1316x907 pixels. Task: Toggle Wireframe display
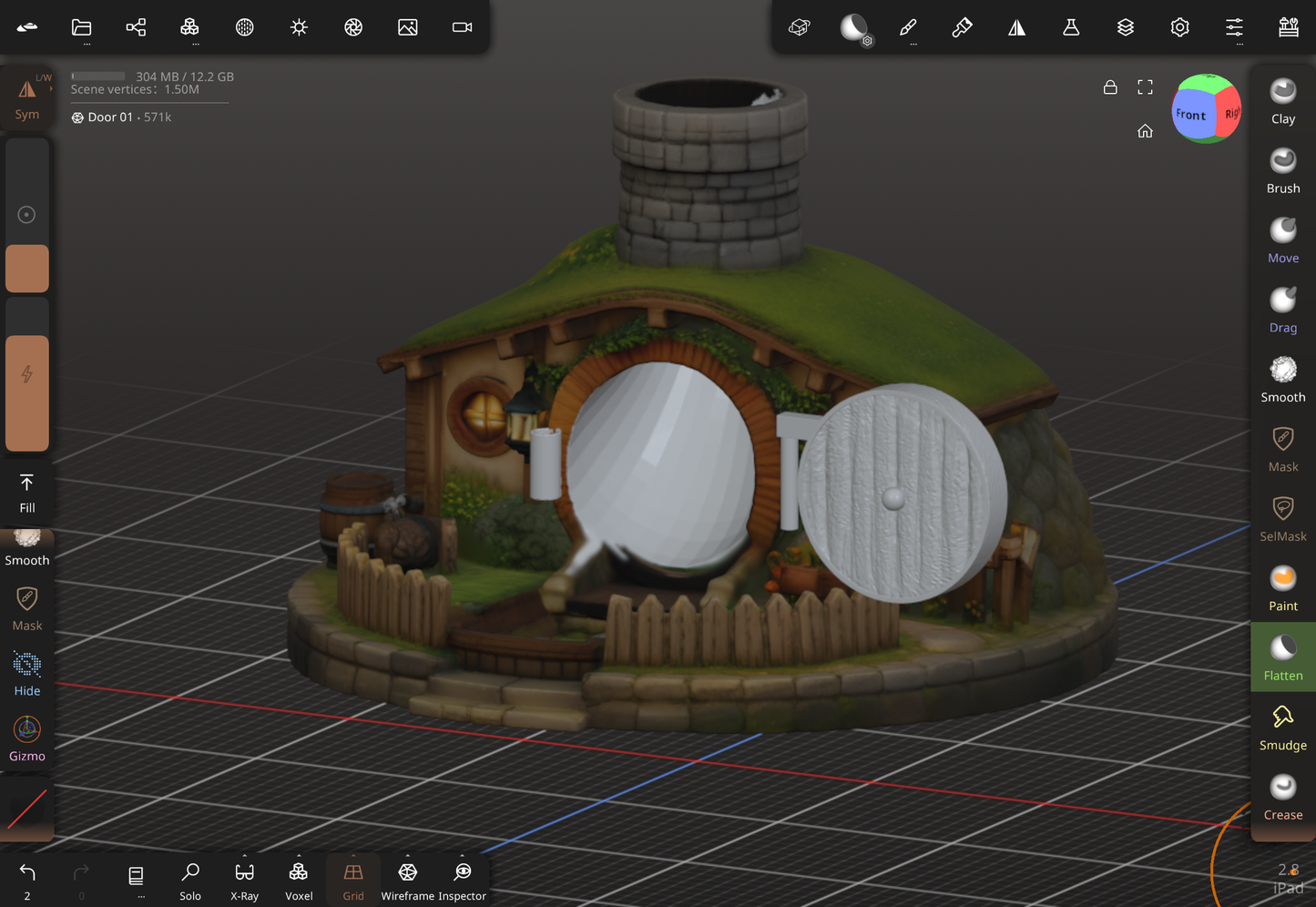click(x=407, y=881)
